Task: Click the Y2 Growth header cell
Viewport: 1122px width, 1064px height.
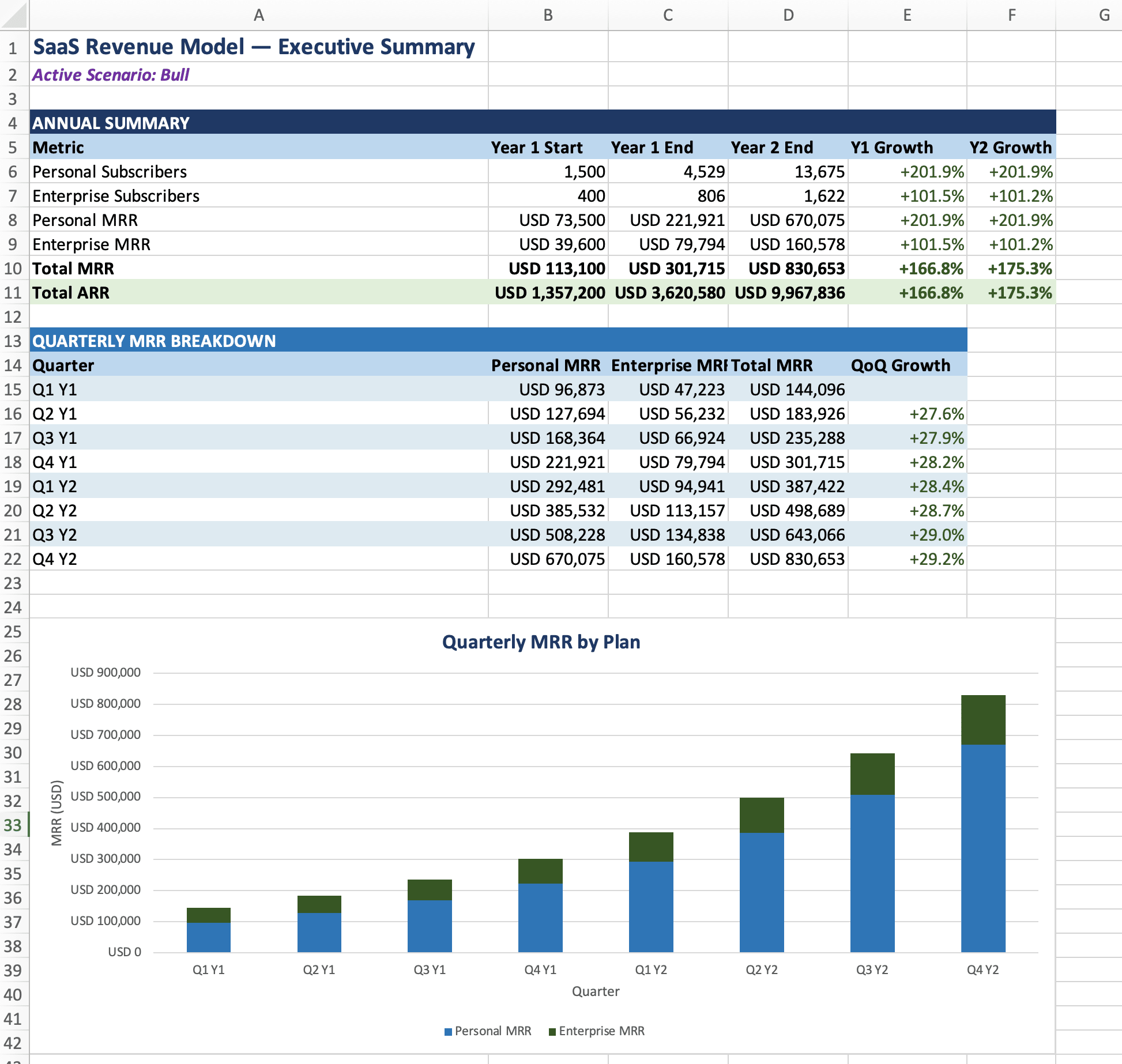Action: 1010,148
